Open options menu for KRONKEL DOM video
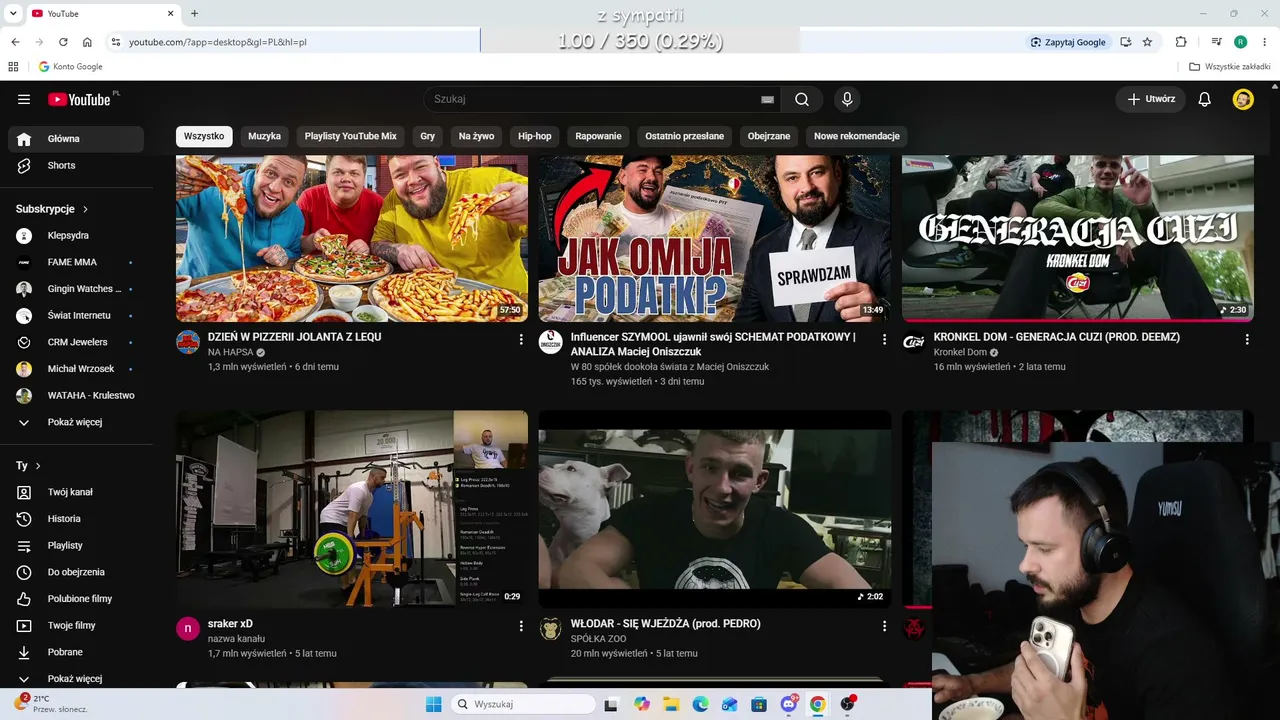 1247,340
